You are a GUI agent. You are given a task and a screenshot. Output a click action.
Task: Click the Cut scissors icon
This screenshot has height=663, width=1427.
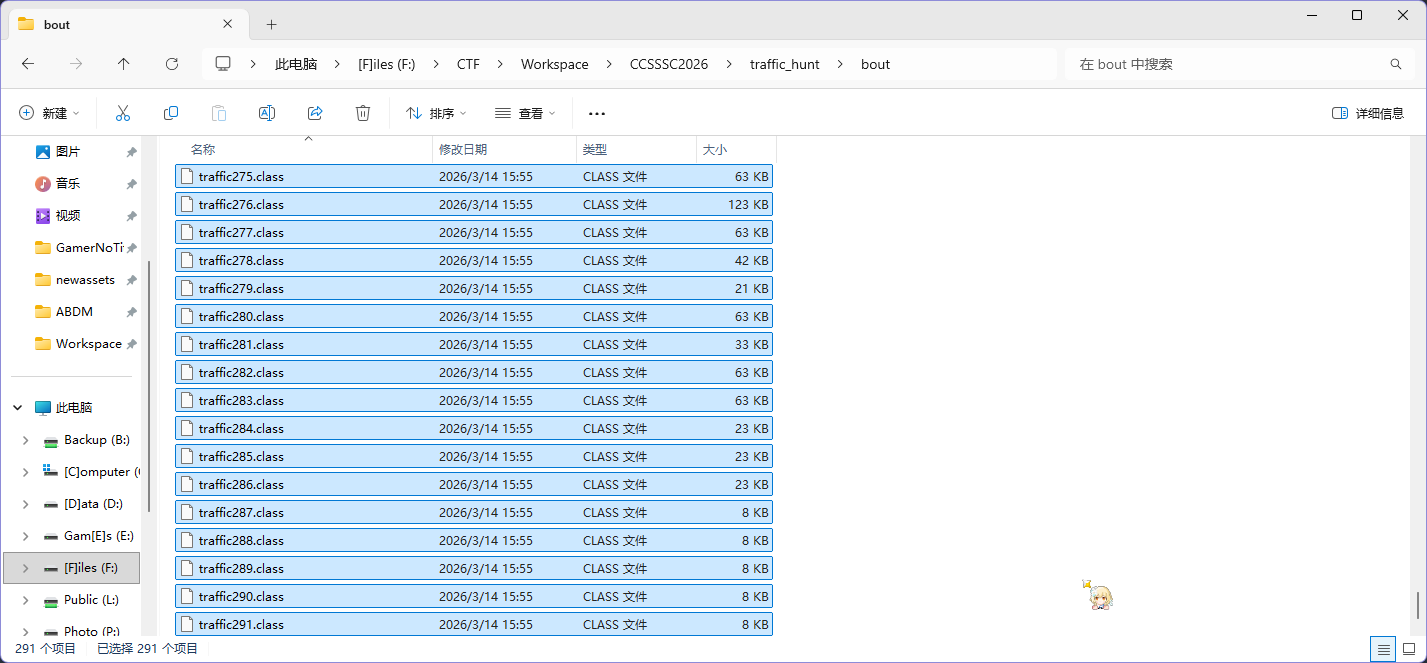point(123,113)
